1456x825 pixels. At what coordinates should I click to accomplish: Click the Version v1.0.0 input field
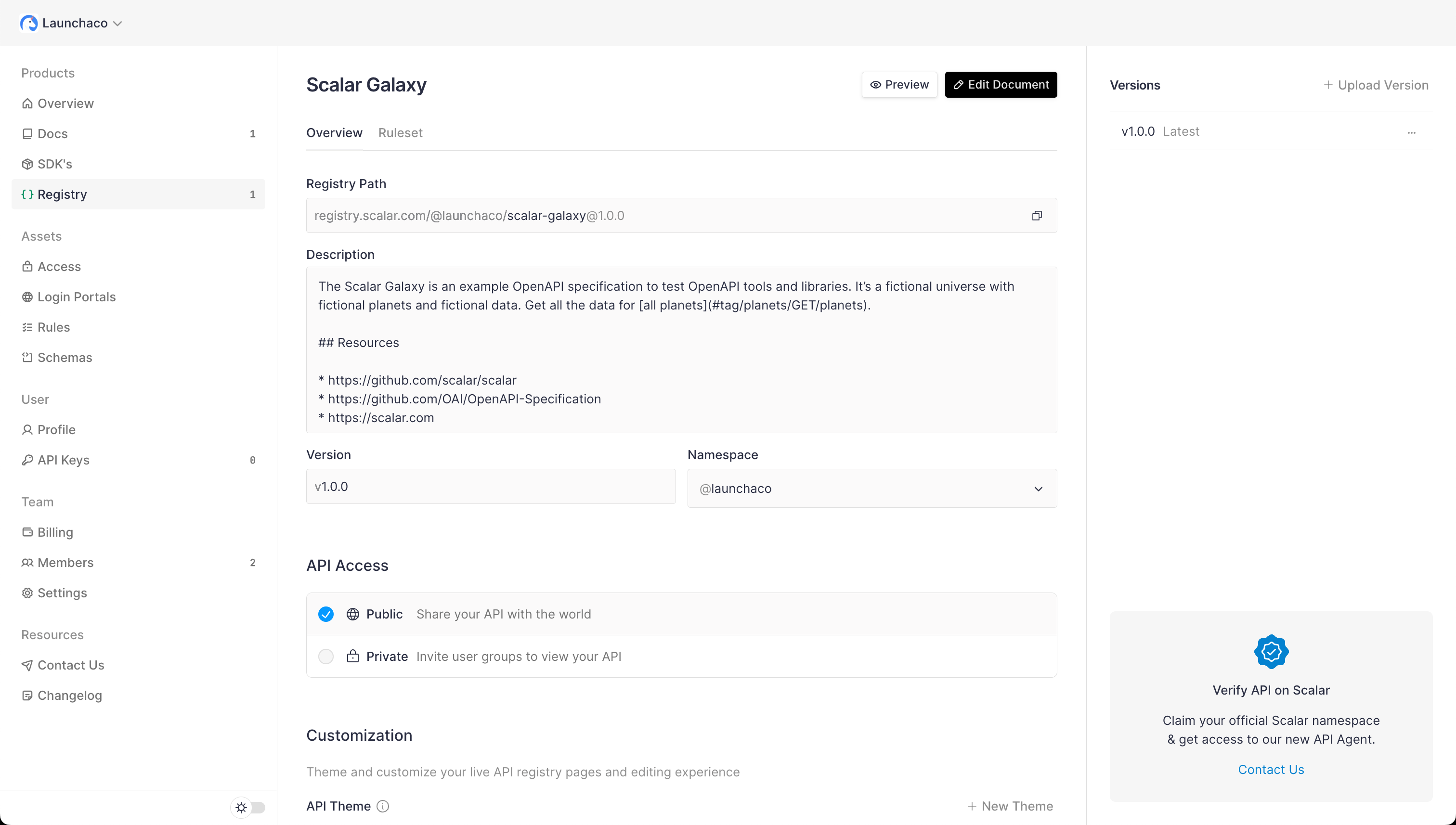tap(491, 487)
